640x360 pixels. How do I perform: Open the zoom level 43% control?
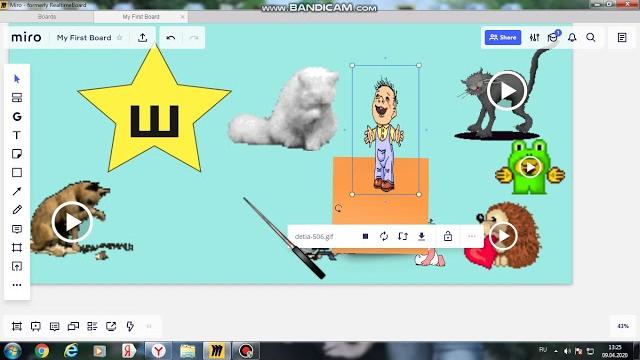click(623, 326)
